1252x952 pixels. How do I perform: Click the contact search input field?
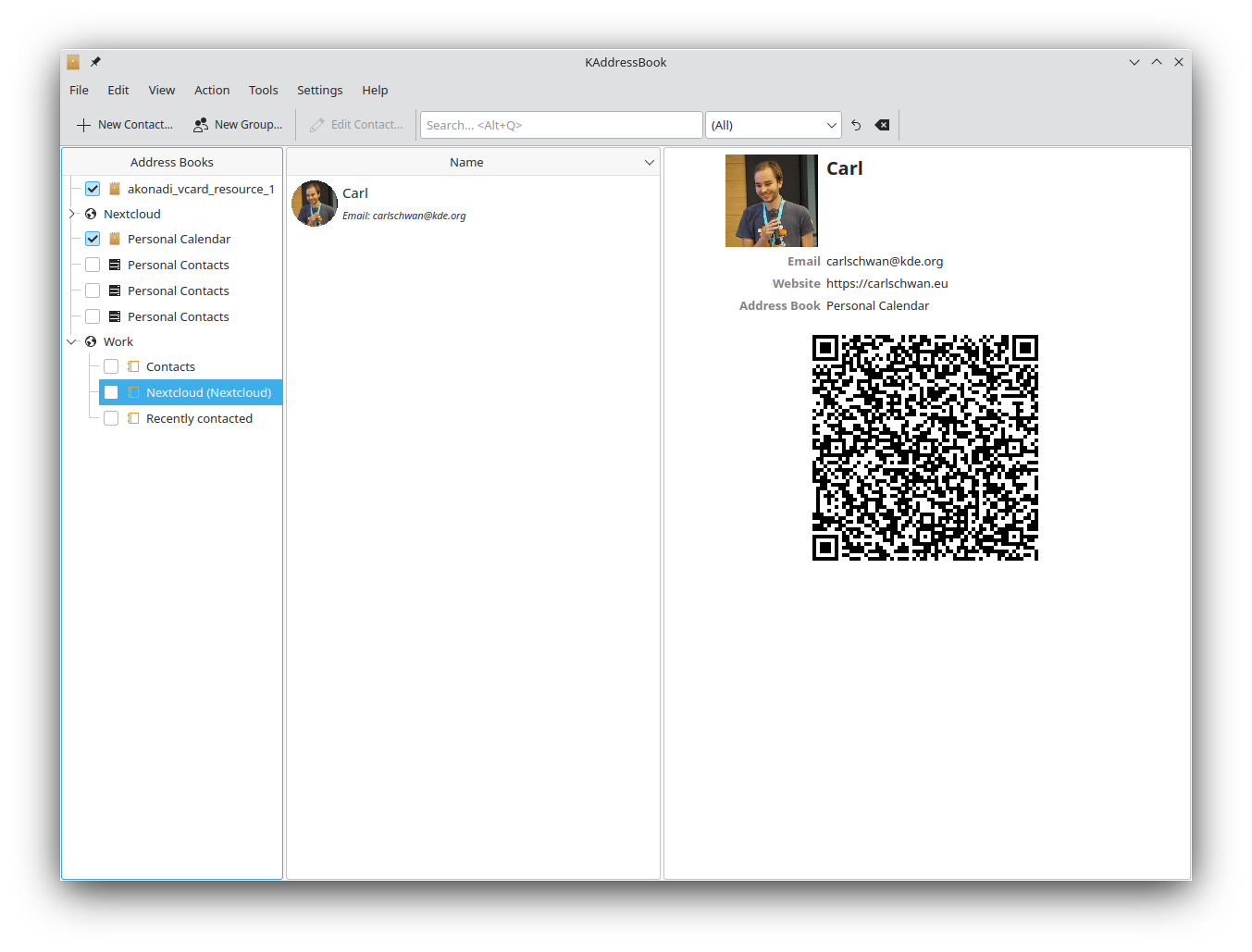click(x=561, y=125)
